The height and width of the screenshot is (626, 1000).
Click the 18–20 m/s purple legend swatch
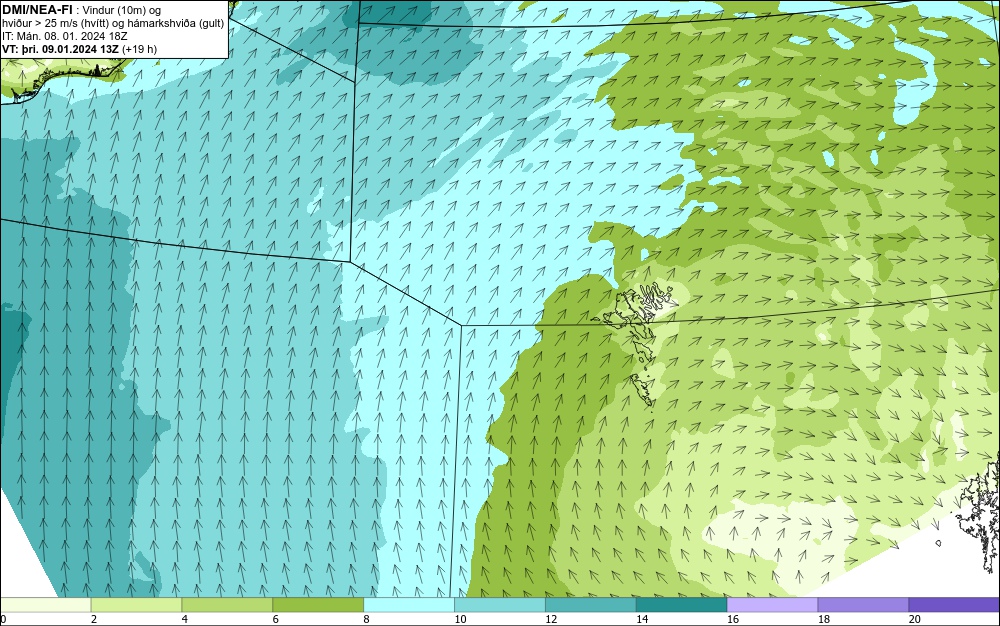864,605
